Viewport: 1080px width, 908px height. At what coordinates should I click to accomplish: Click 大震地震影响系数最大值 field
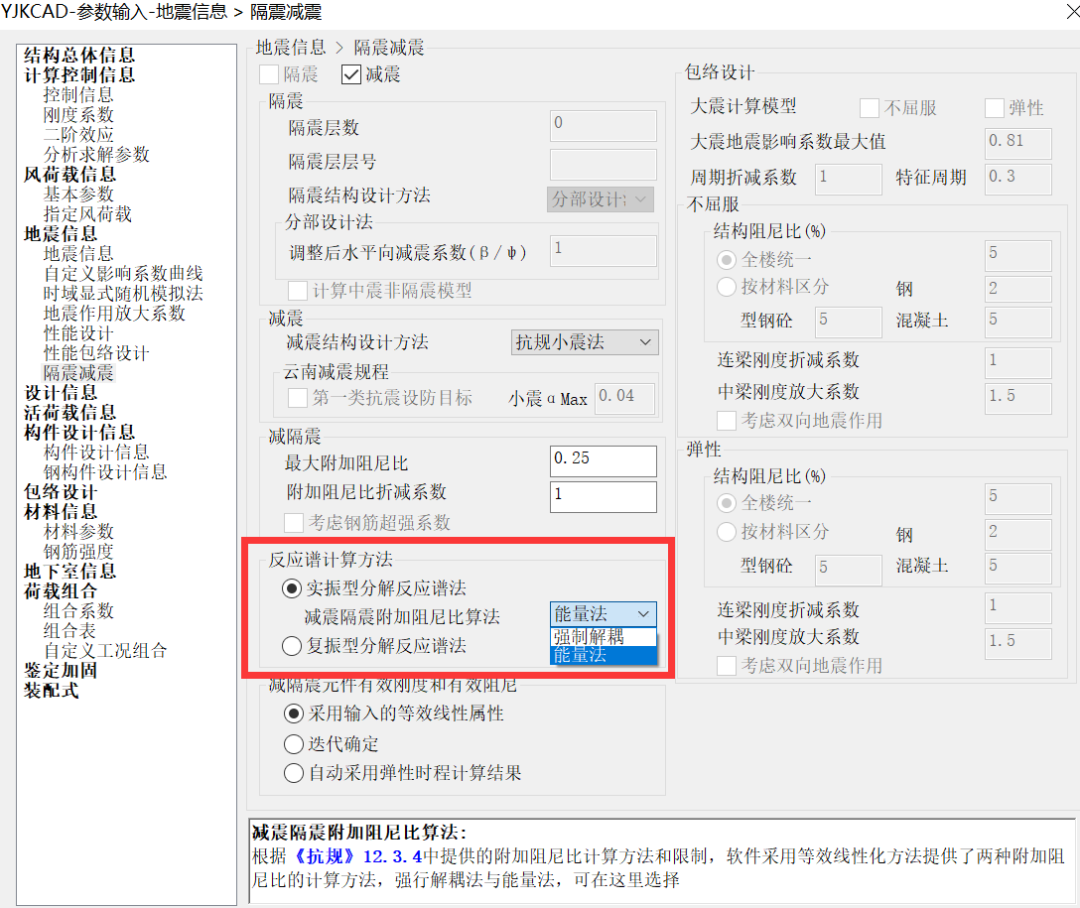click(1018, 143)
